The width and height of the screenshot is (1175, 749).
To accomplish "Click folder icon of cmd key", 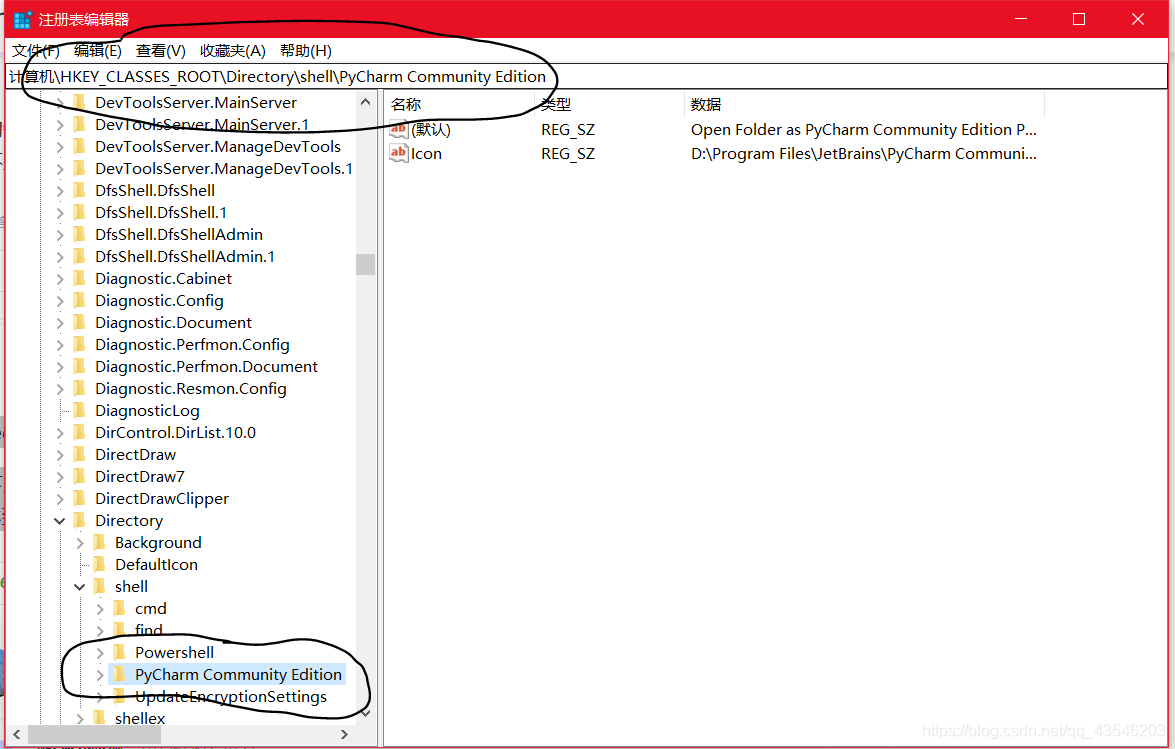I will tap(119, 608).
